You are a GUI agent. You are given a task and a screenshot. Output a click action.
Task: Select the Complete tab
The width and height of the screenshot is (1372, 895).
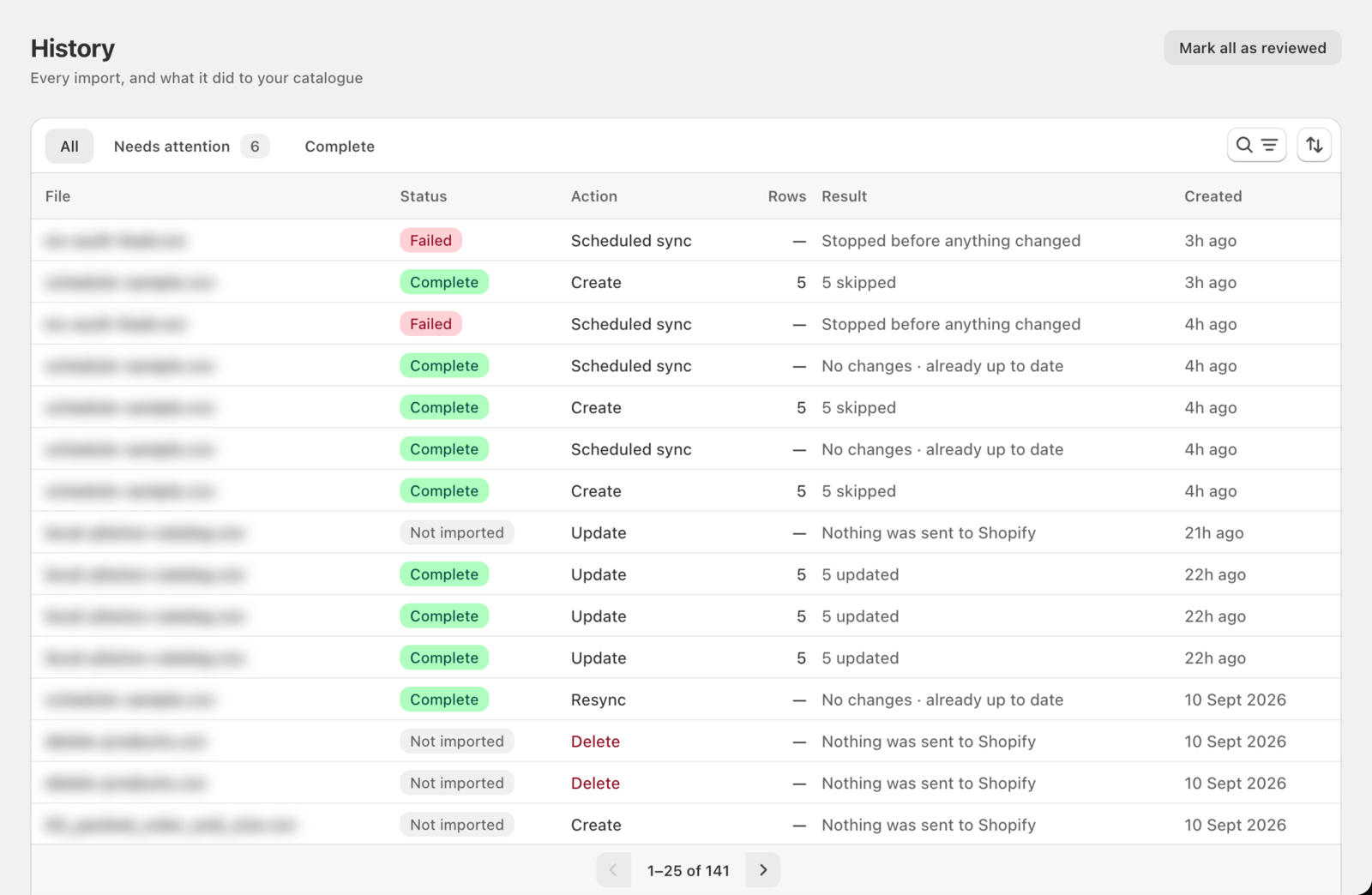pyautogui.click(x=340, y=147)
